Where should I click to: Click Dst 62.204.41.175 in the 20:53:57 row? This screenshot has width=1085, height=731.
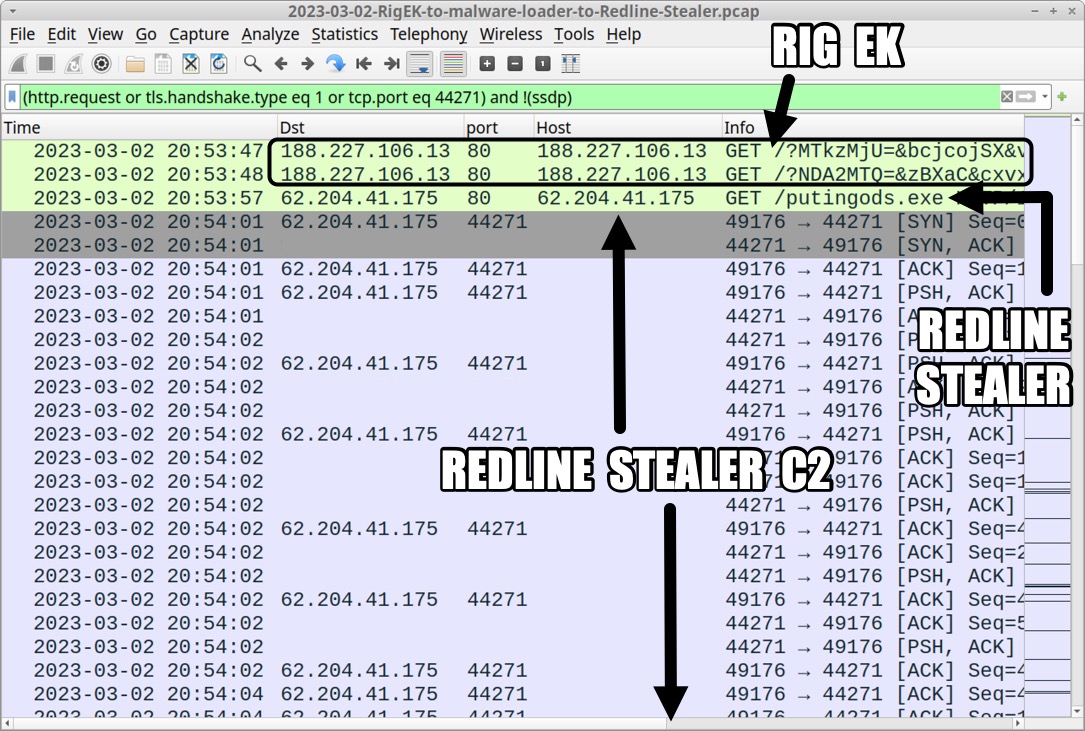(x=359, y=199)
